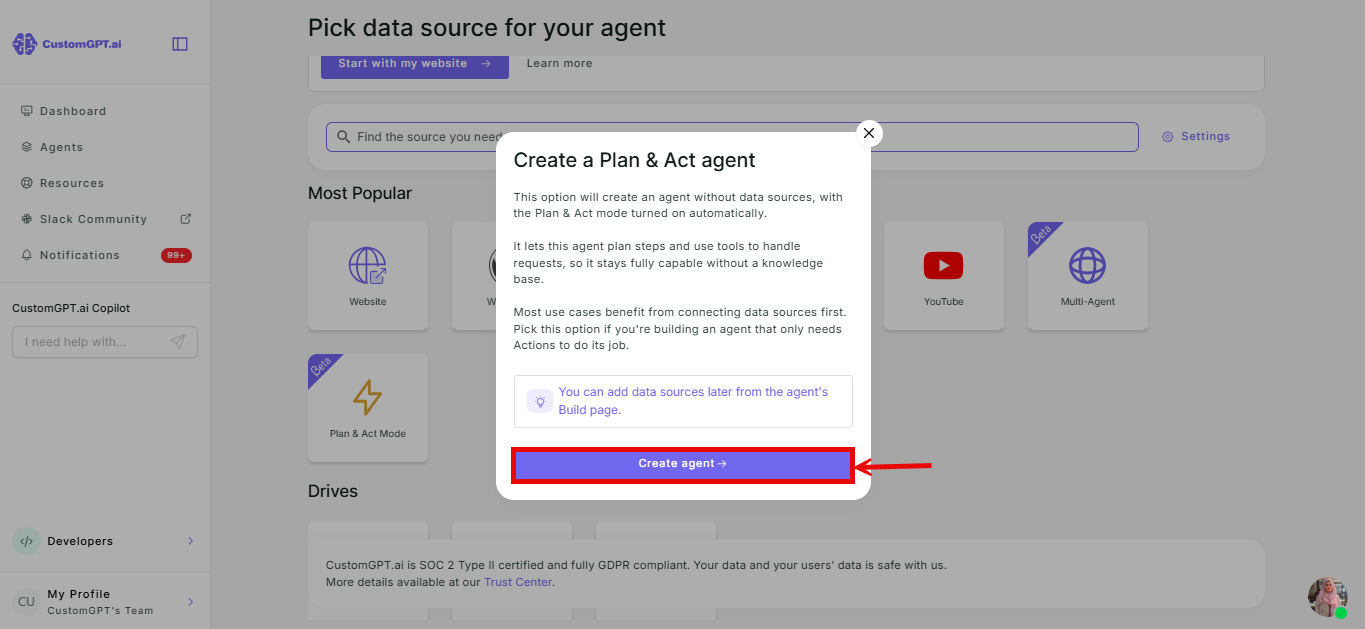
Task: Send Copilot message with paper-plane icon
Action: click(x=178, y=342)
